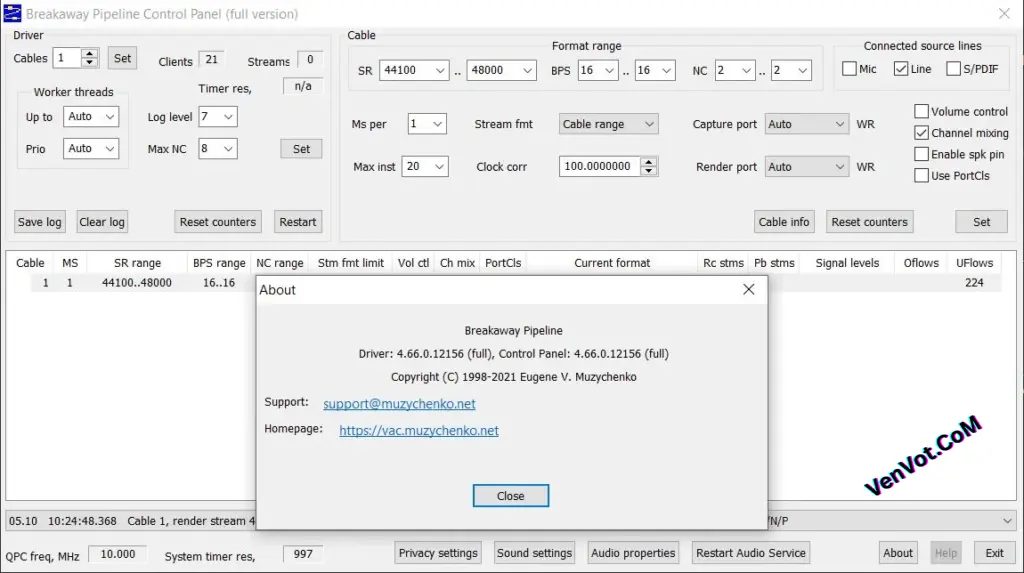Screen dimensions: 1024x573
Task: Decrease the Cables count with down arrow
Action: pyautogui.click(x=90, y=63)
